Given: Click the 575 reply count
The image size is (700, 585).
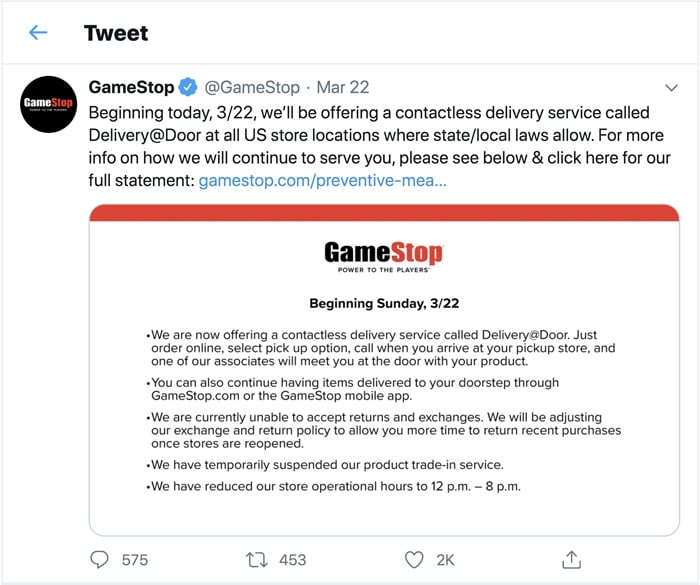Looking at the screenshot, I should click(137, 560).
